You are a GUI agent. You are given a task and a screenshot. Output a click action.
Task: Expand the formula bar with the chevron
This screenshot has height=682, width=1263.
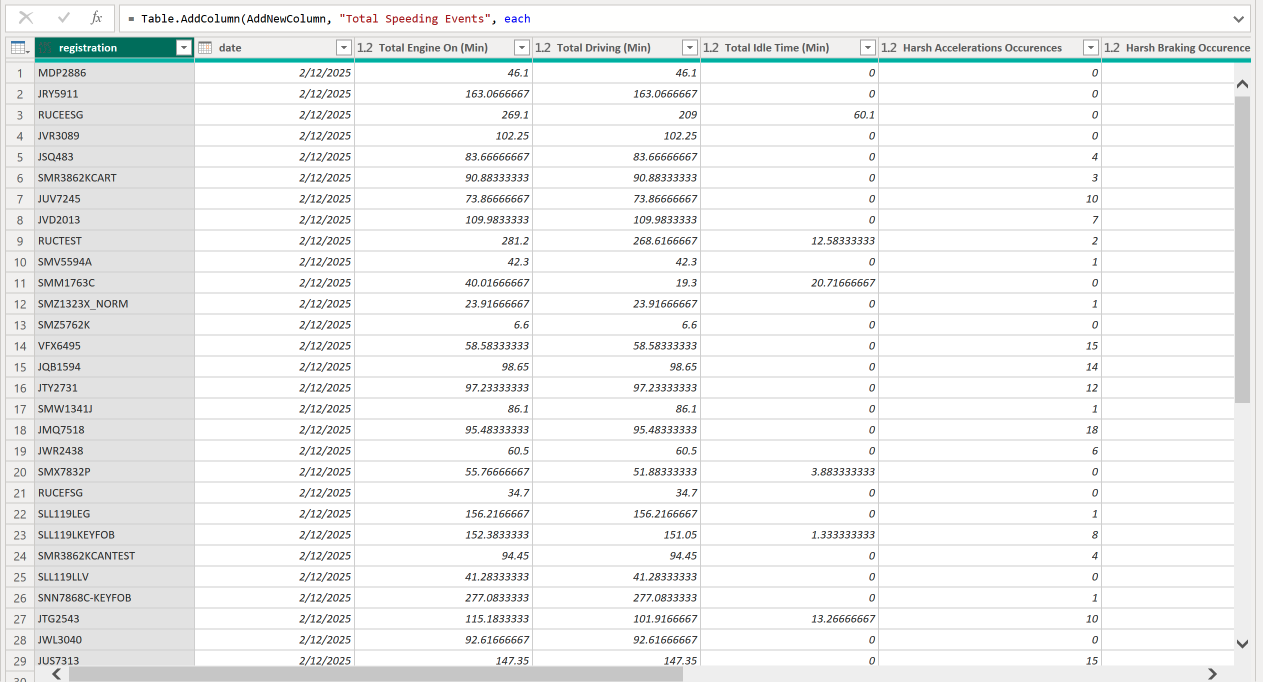1239,18
